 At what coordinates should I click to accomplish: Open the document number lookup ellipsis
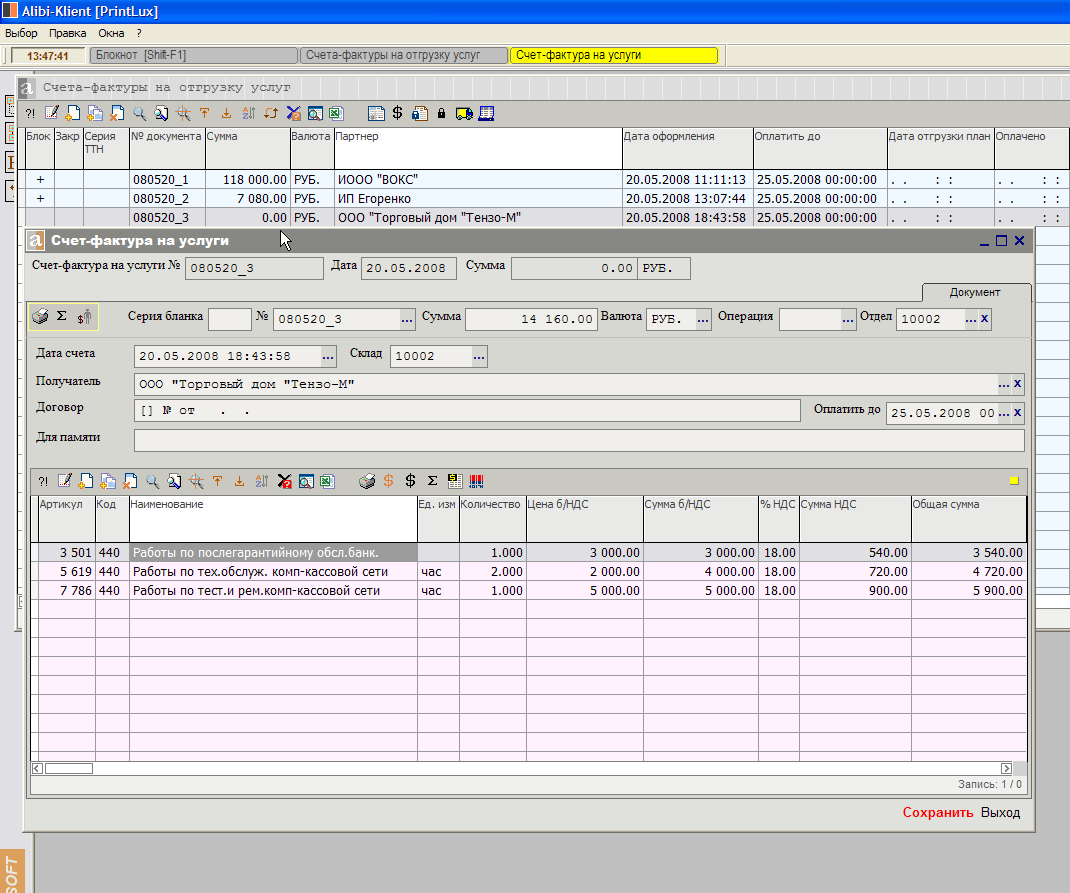coord(407,319)
